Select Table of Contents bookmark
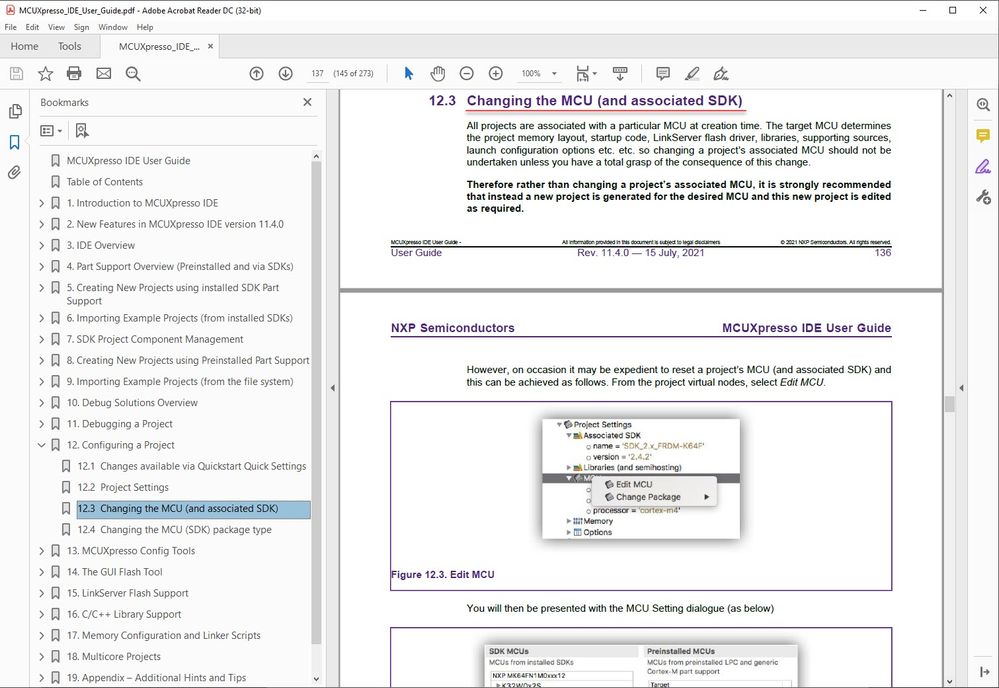 (104, 182)
